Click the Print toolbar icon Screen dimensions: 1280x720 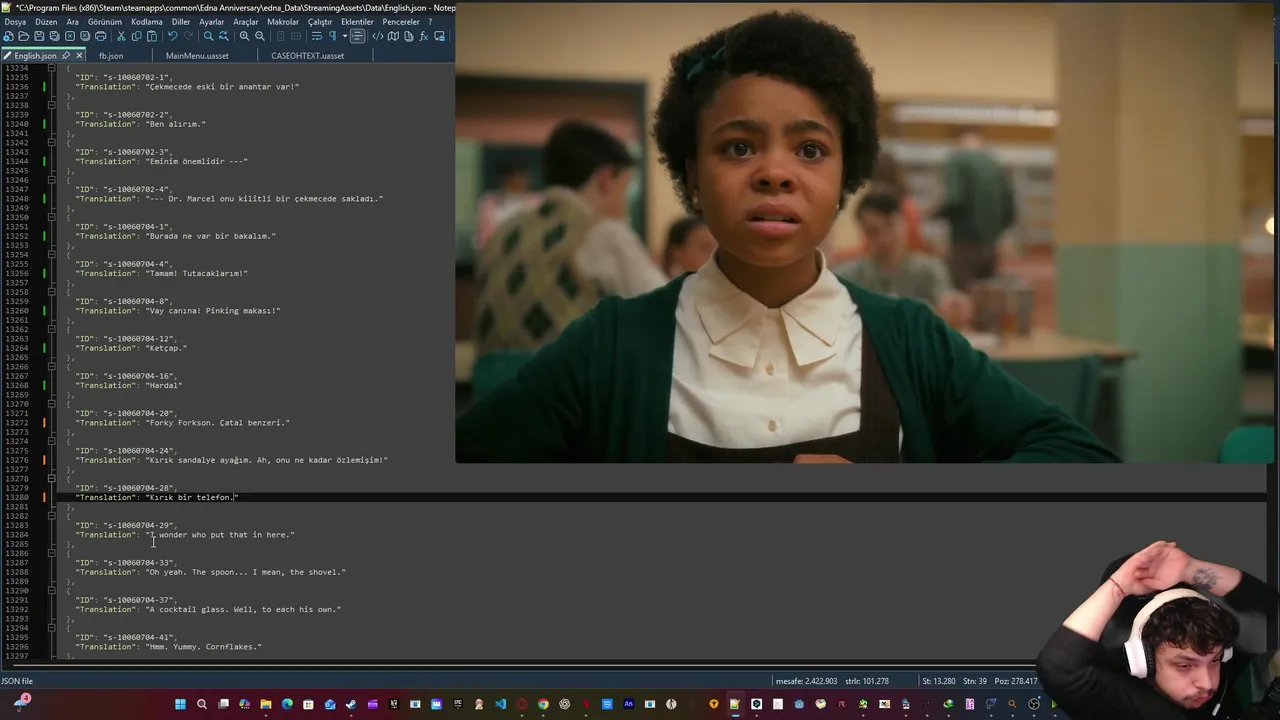[100, 36]
